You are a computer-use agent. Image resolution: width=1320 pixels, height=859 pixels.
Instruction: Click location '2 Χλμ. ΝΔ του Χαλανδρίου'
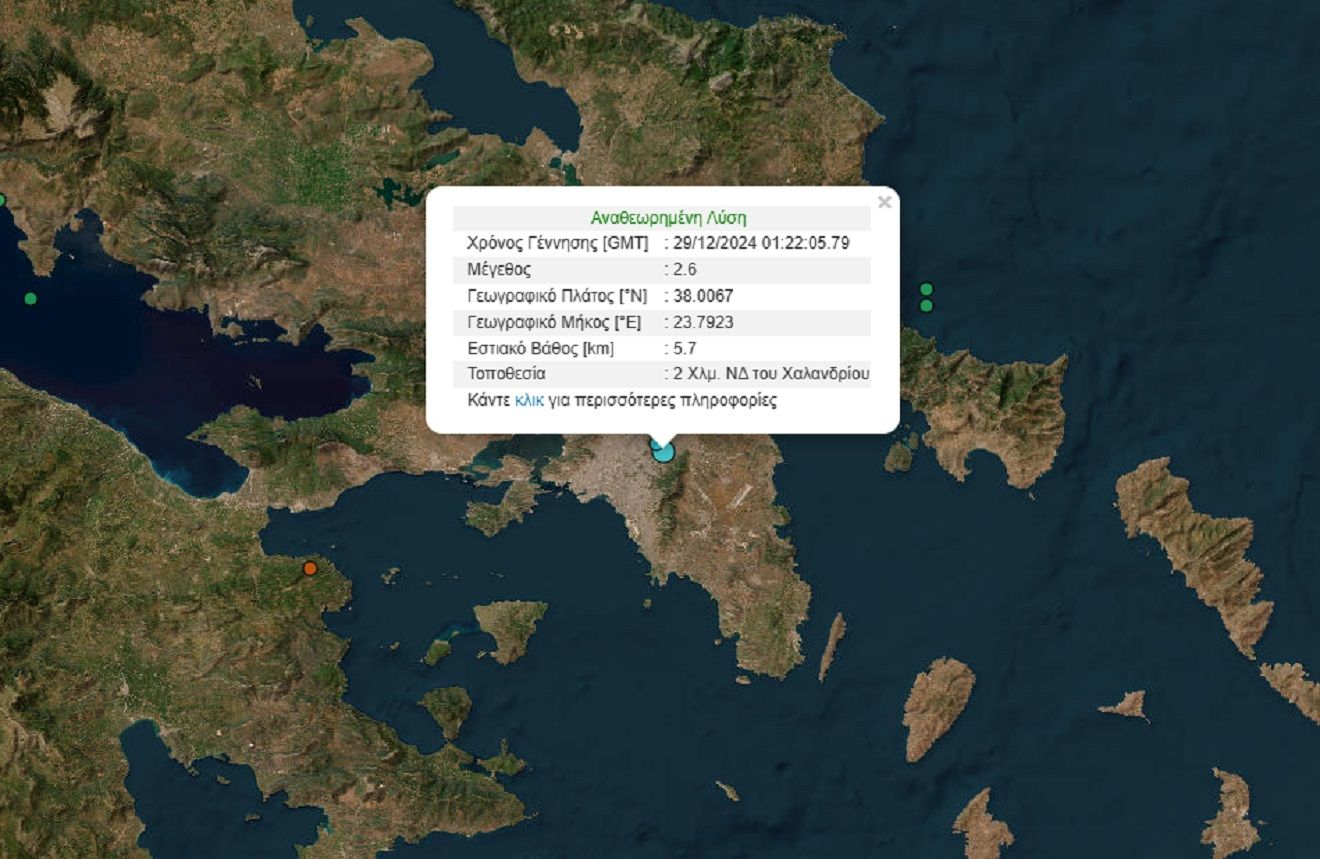pos(771,375)
